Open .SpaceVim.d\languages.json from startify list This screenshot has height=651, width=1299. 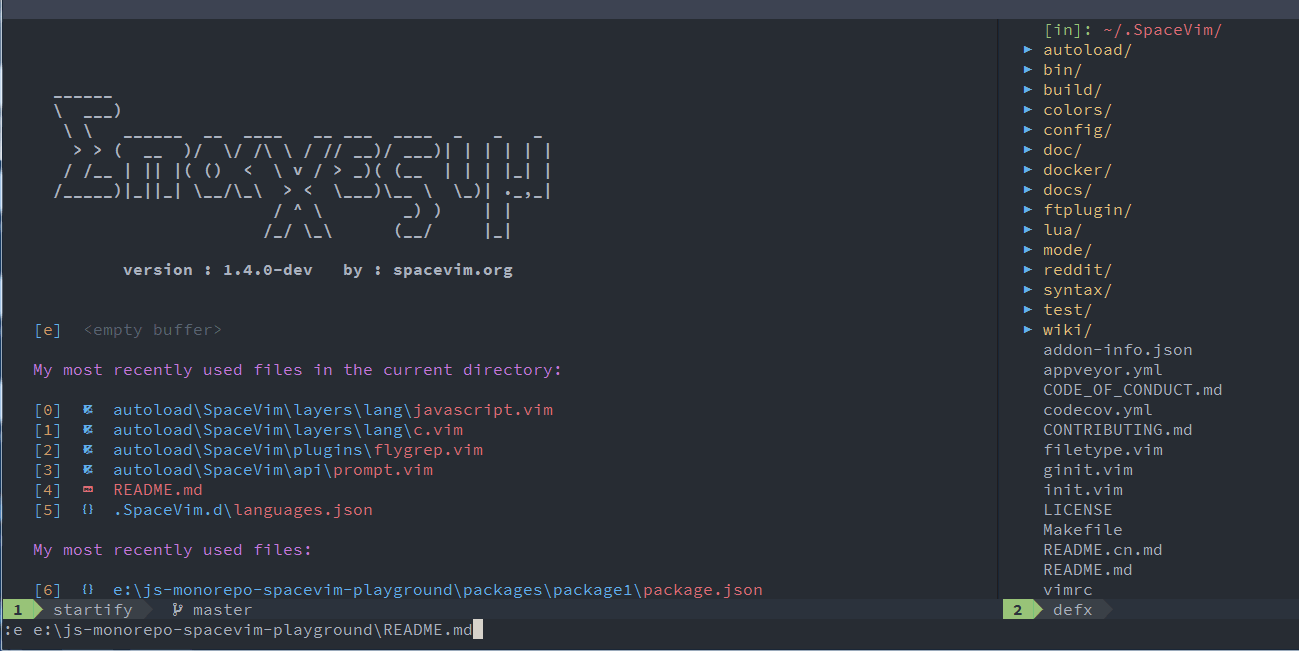[x=243, y=510]
